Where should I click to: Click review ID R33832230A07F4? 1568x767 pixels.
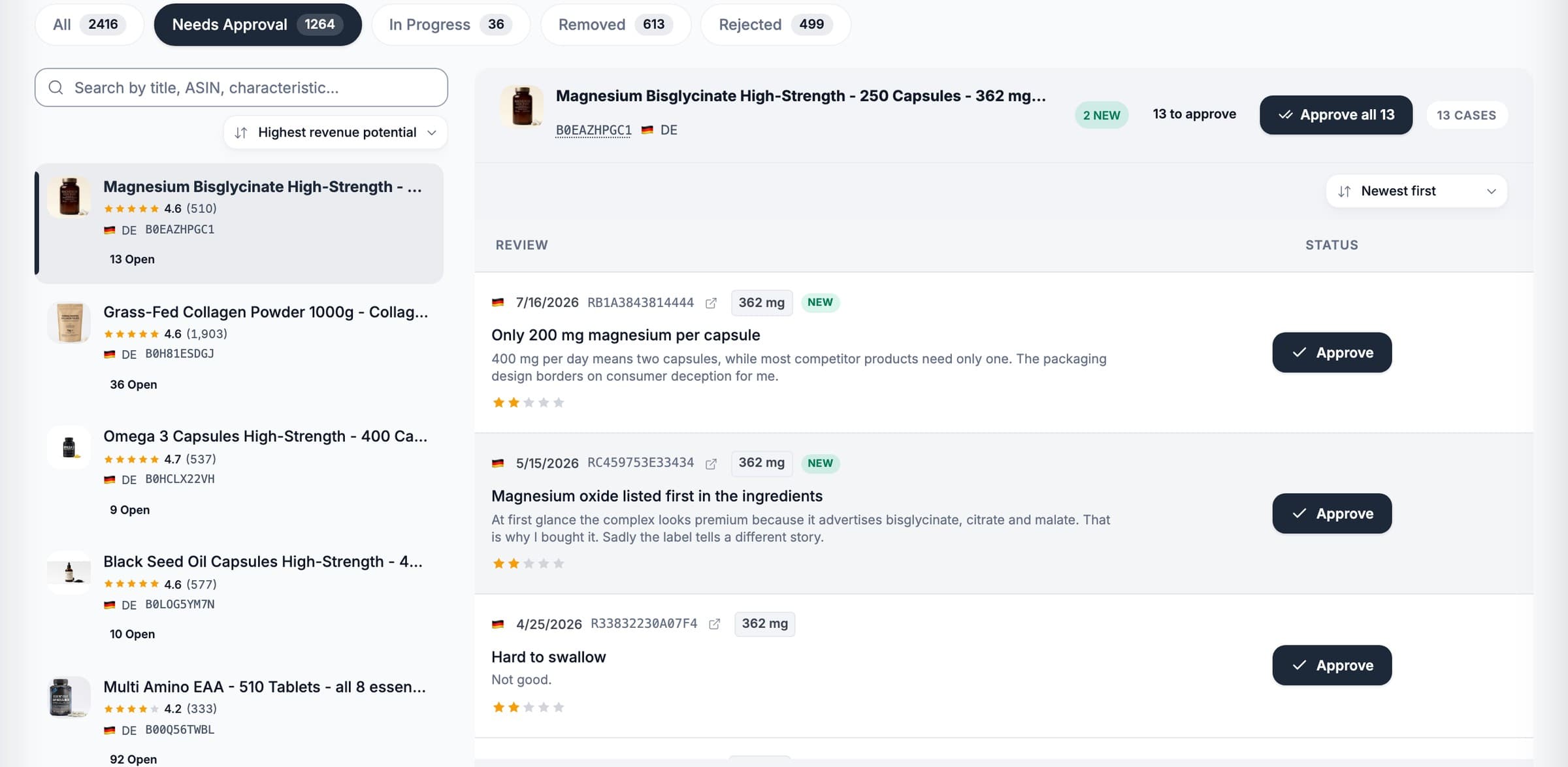pos(644,624)
